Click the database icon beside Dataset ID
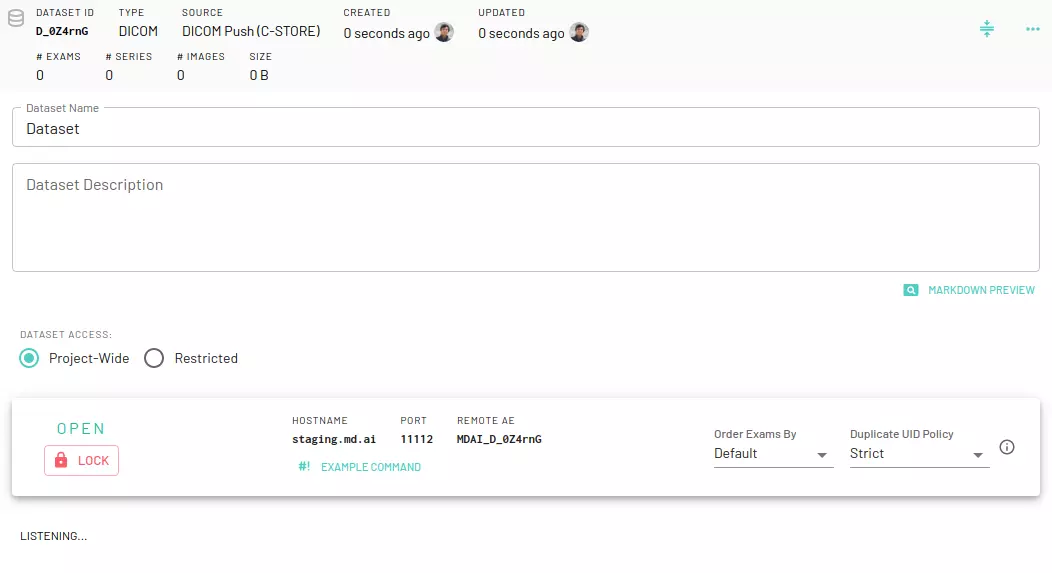 [16, 20]
